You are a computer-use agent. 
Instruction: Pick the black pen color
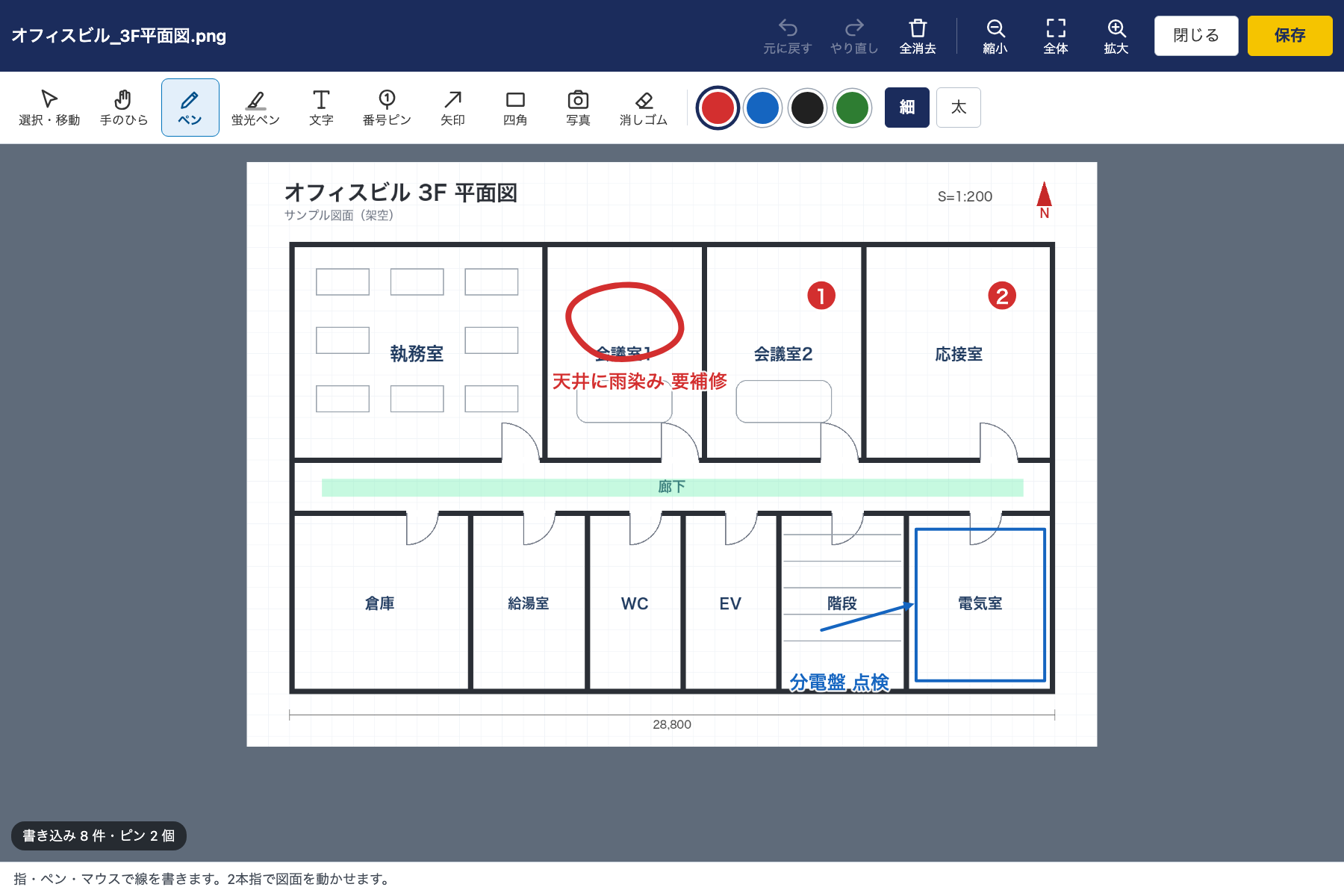click(807, 108)
